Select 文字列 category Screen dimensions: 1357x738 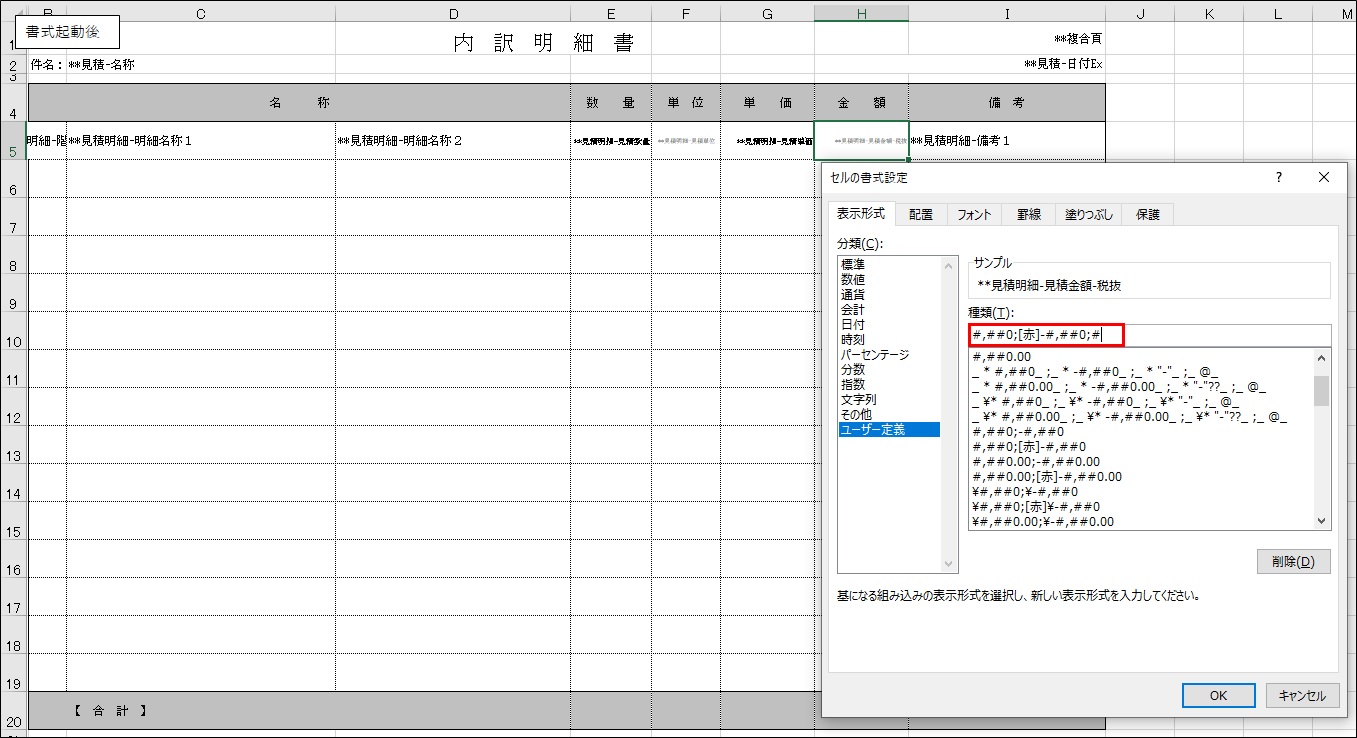(858, 400)
